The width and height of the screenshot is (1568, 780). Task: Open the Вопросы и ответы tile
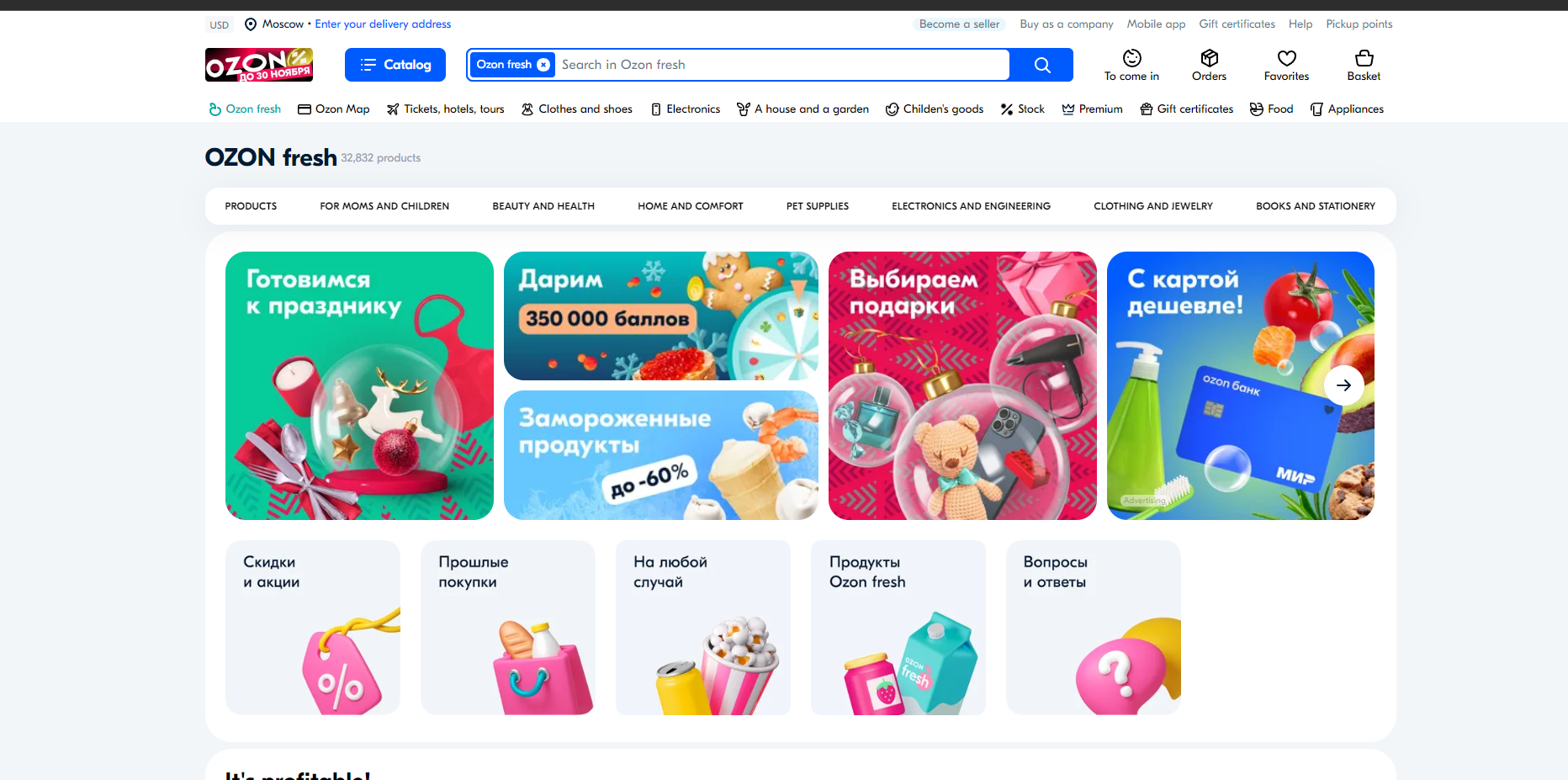tap(1094, 628)
